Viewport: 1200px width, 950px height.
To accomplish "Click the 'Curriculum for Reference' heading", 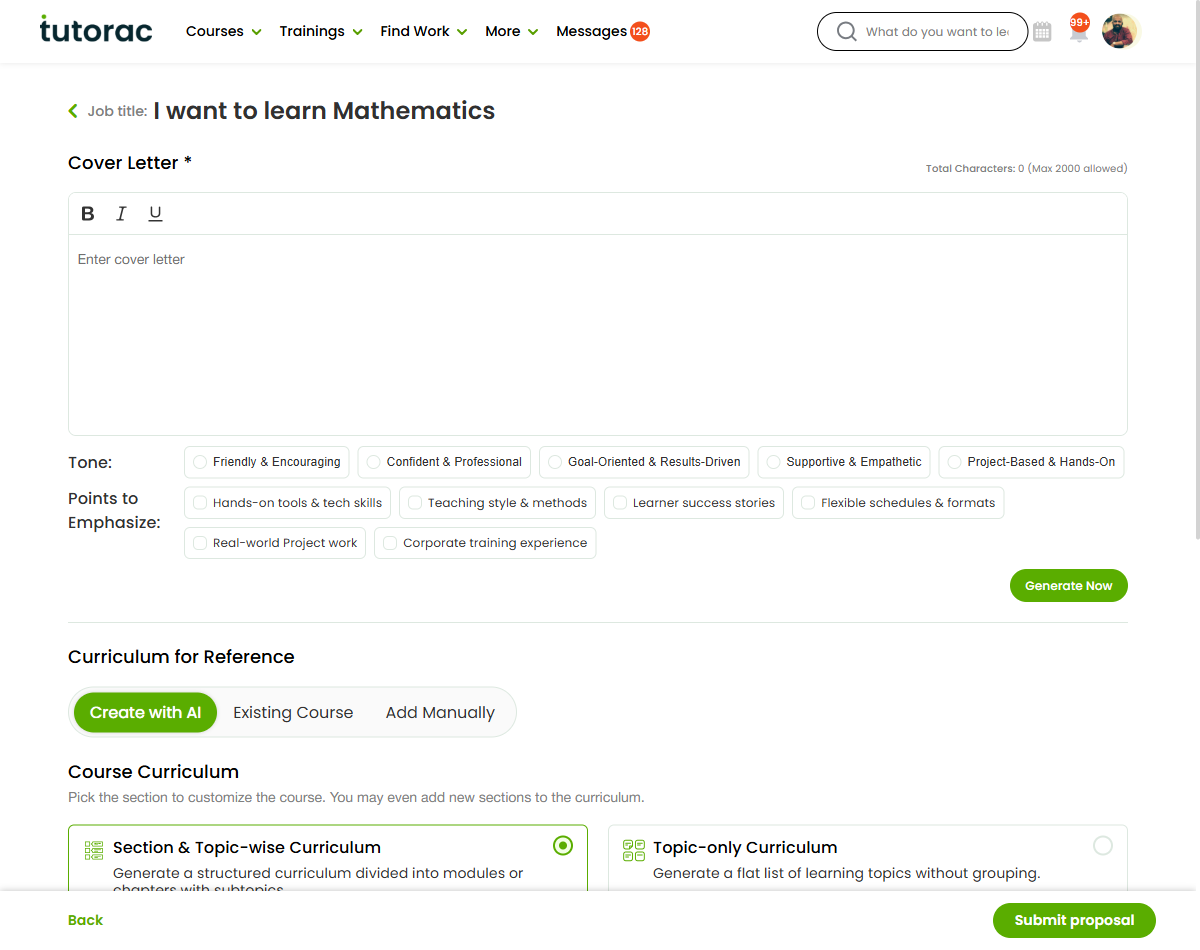I will point(181,657).
